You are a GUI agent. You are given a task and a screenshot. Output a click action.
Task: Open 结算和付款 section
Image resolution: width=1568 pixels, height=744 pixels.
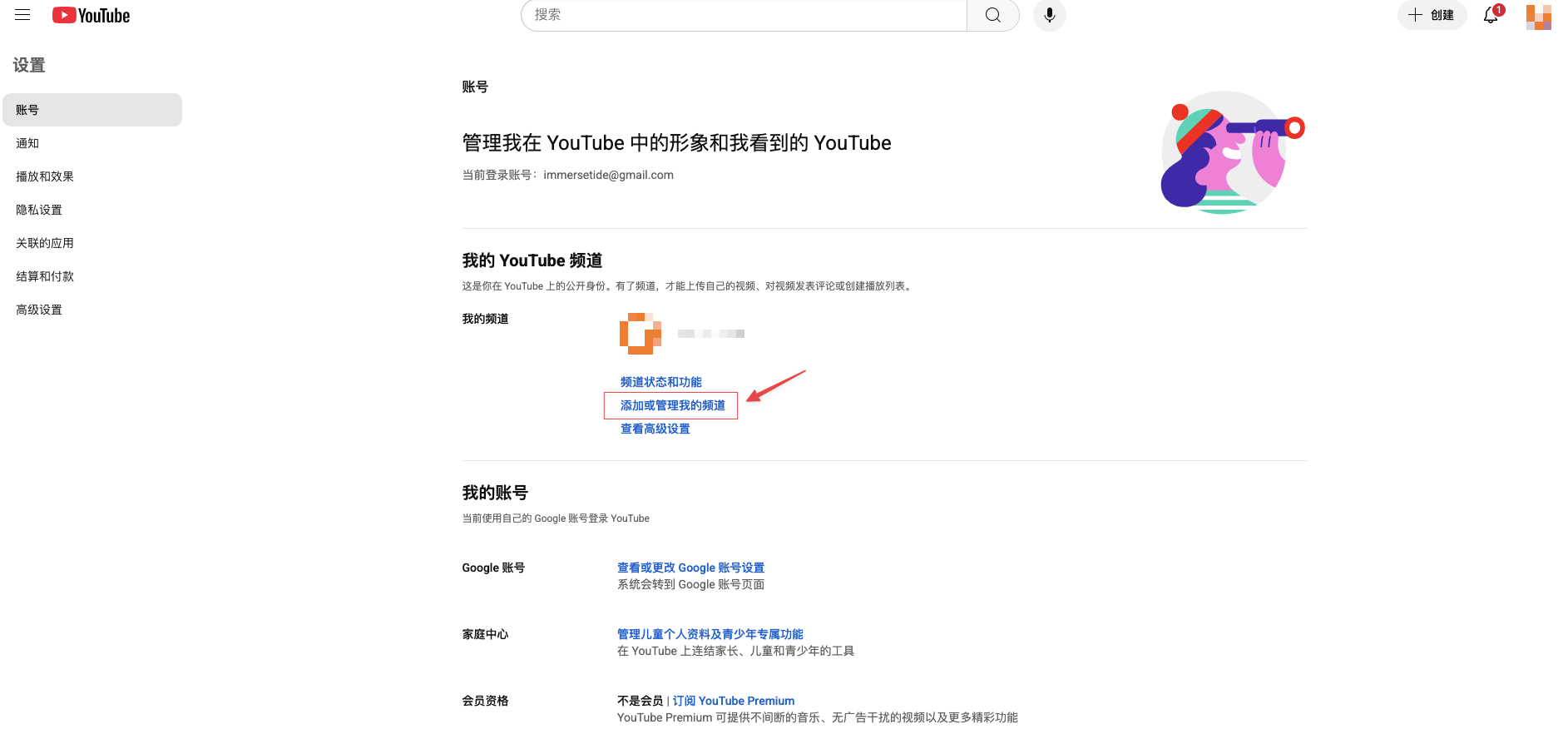pyautogui.click(x=92, y=276)
